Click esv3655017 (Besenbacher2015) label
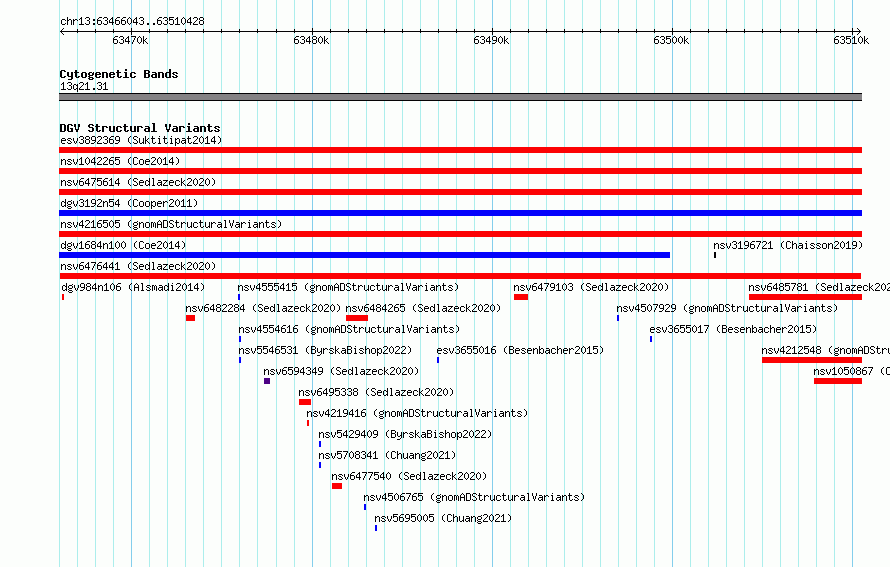This screenshot has height=567, width=890. point(733,329)
